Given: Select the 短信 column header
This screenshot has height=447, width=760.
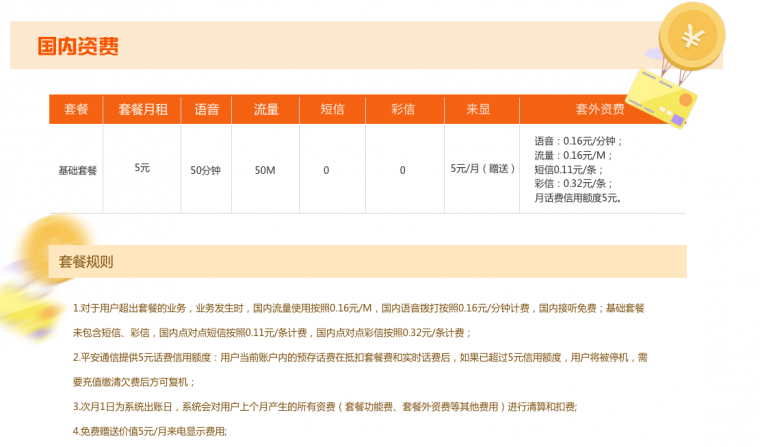Looking at the screenshot, I should tap(332, 109).
